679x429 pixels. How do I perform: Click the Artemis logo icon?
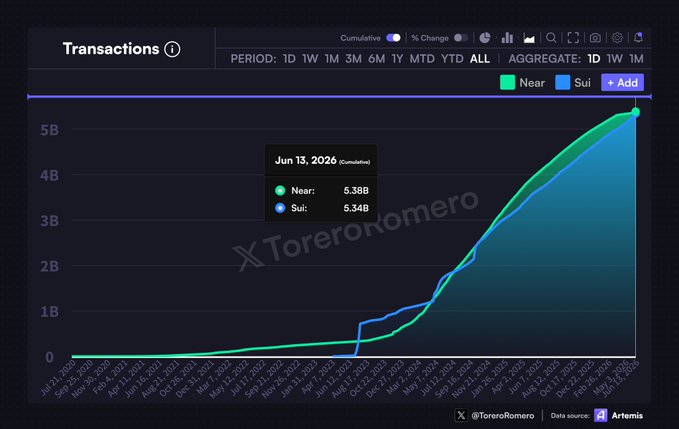(x=601, y=415)
